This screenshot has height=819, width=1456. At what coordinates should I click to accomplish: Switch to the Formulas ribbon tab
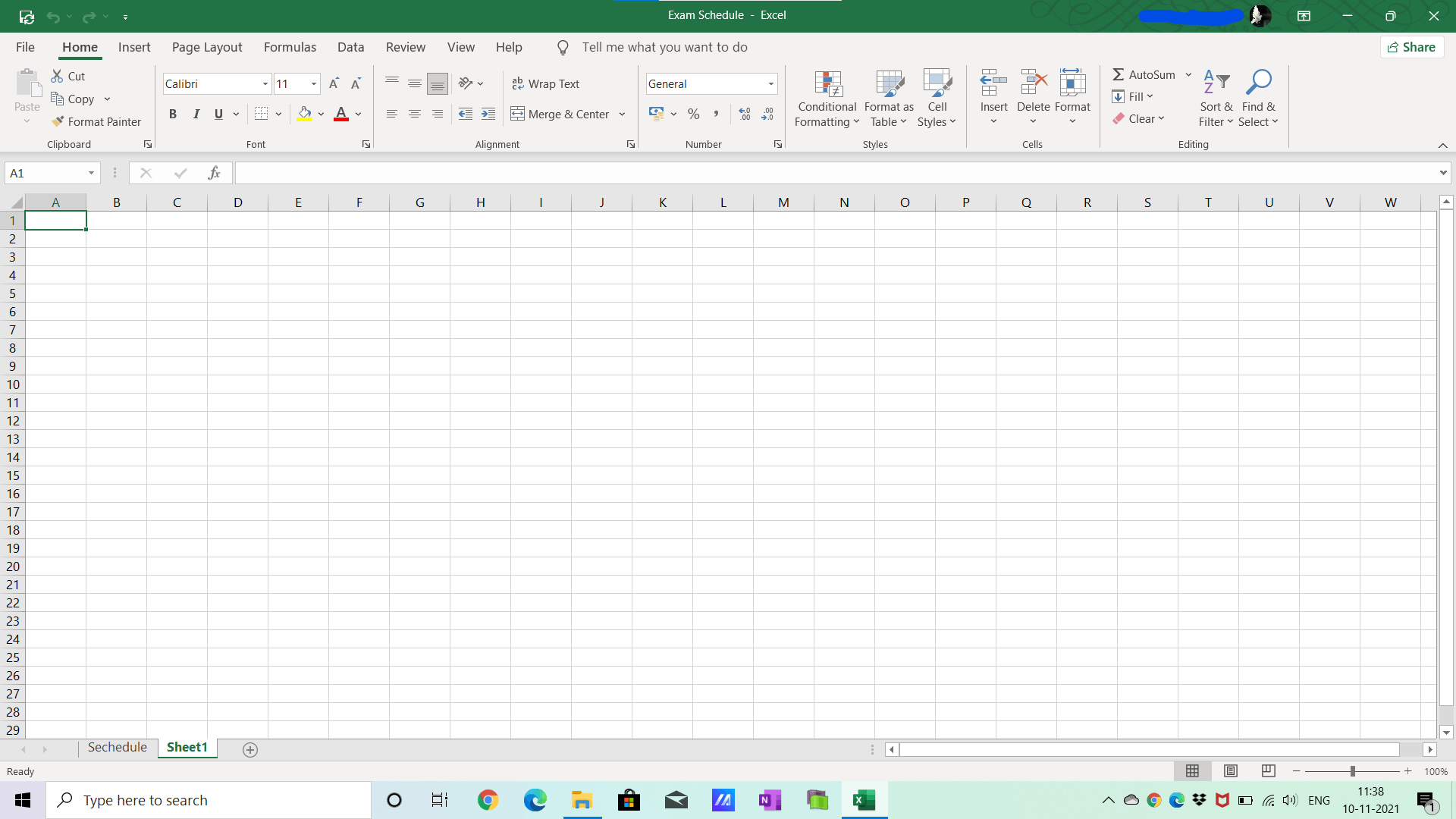click(290, 47)
